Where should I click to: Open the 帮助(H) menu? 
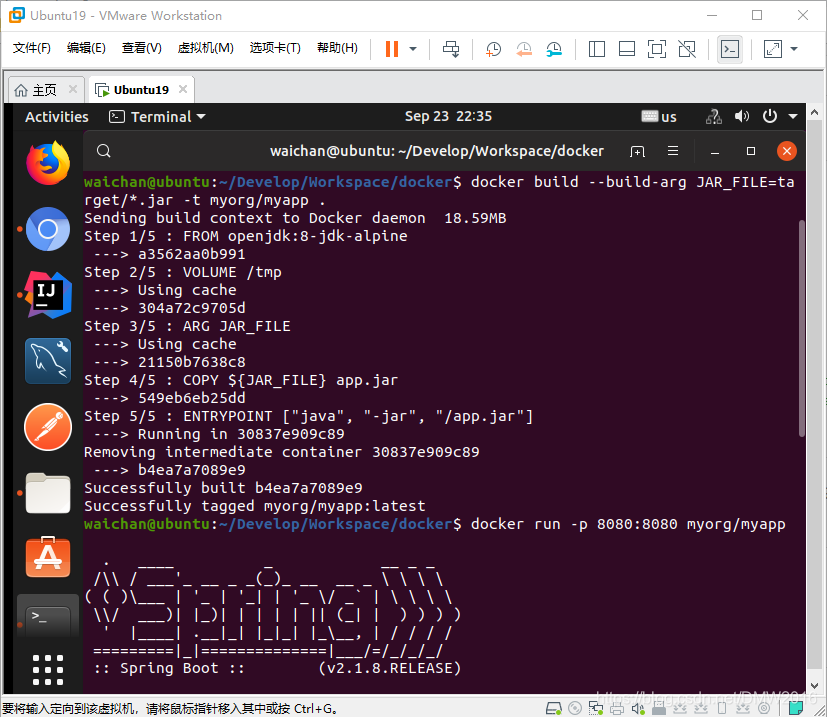pos(337,48)
